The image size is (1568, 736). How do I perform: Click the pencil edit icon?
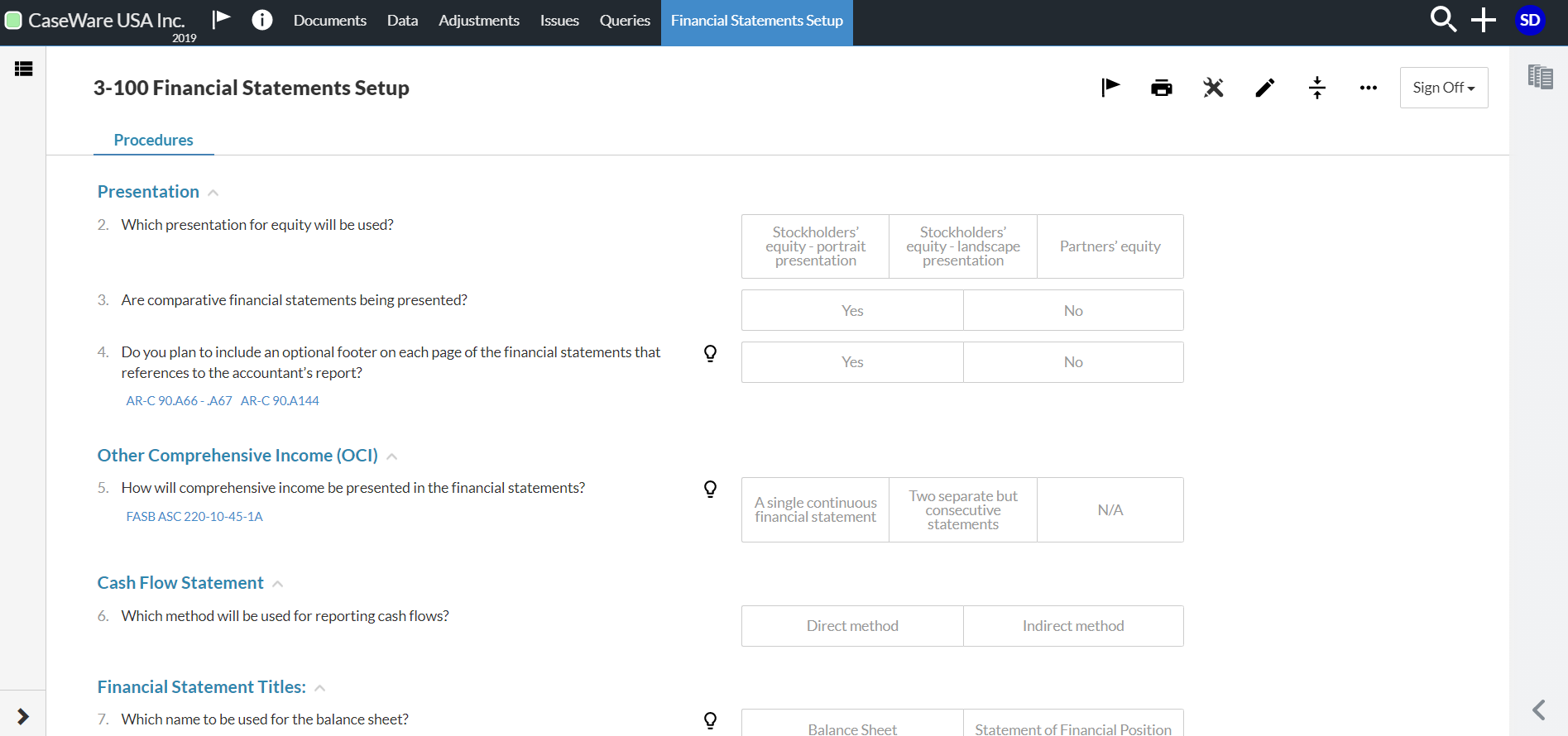[1264, 88]
